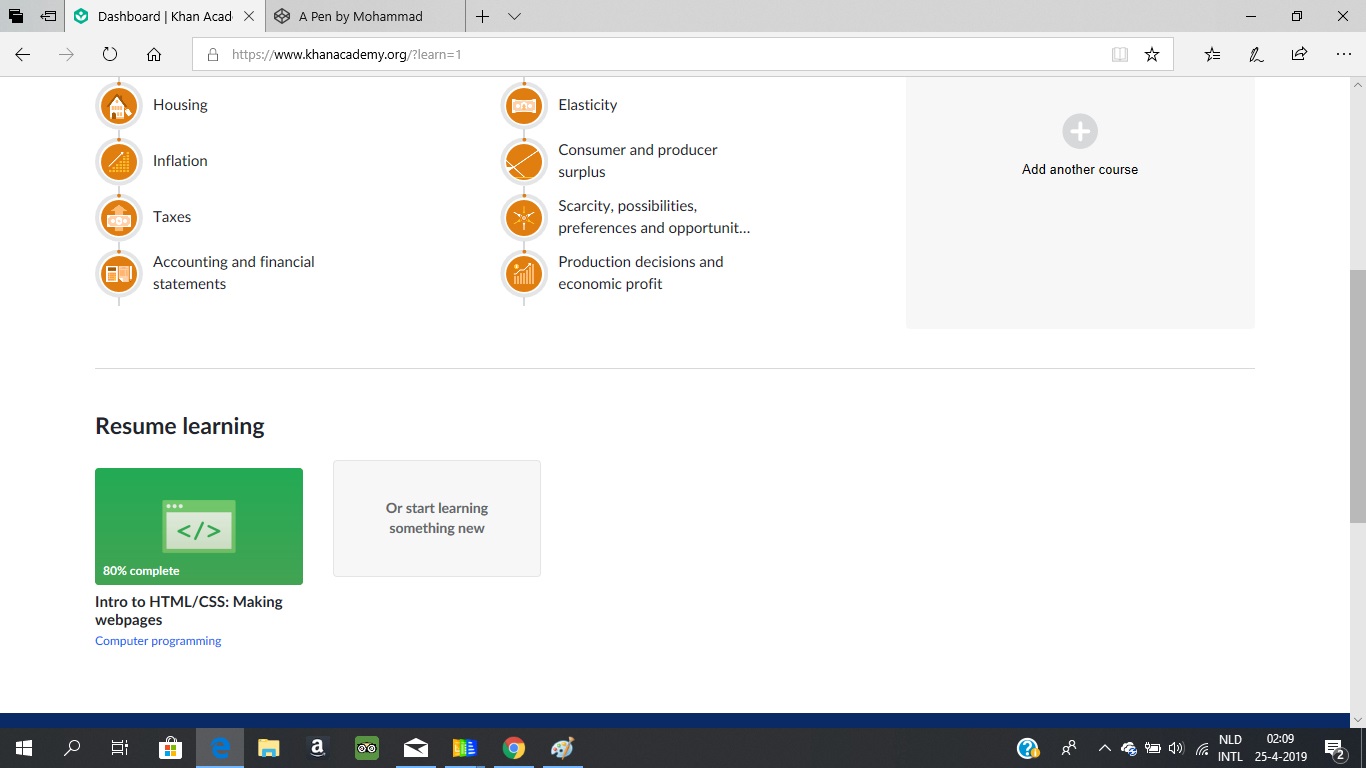The width and height of the screenshot is (1366, 768).
Task: Click the Taxes text link
Action: [x=172, y=217]
